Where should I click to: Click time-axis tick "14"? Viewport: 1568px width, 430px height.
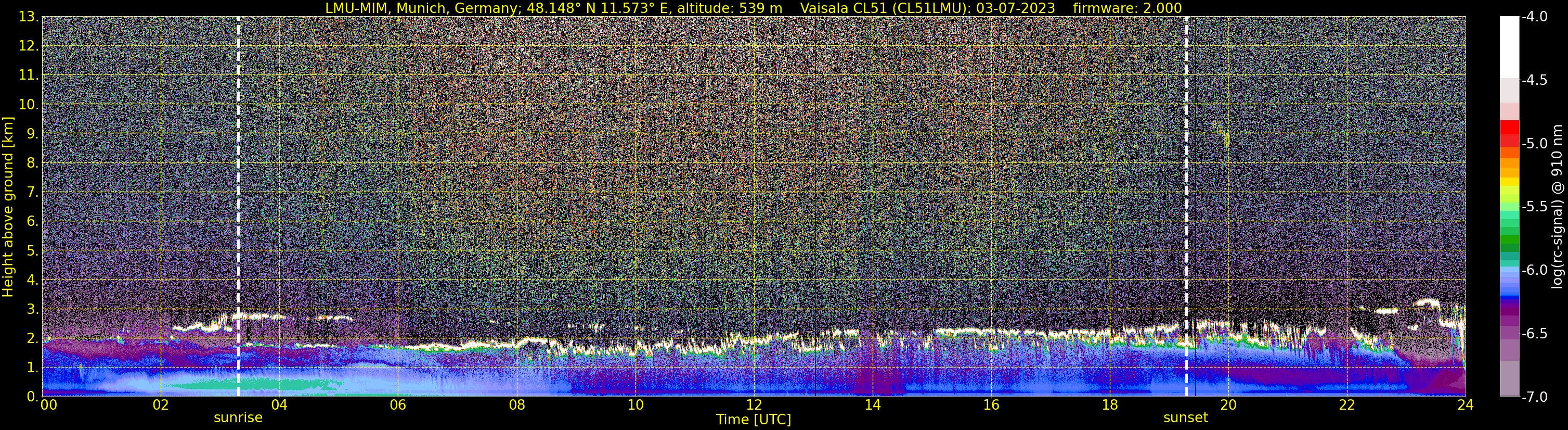(872, 405)
